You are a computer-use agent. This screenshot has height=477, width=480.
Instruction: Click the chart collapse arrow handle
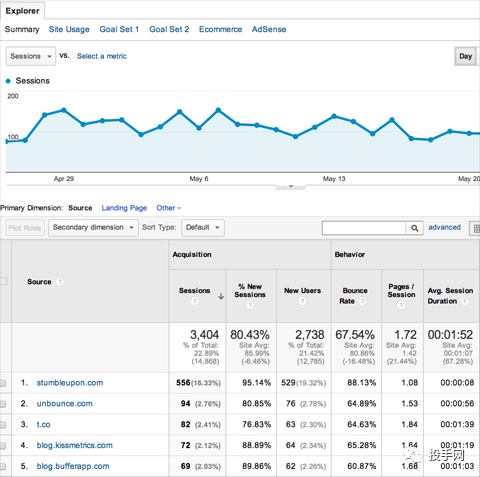[291, 186]
